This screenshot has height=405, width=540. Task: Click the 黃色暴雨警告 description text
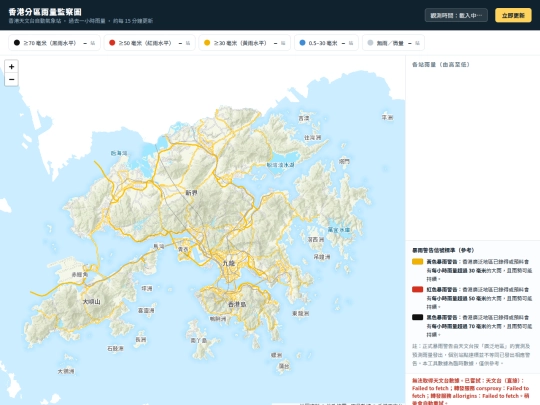(x=479, y=270)
